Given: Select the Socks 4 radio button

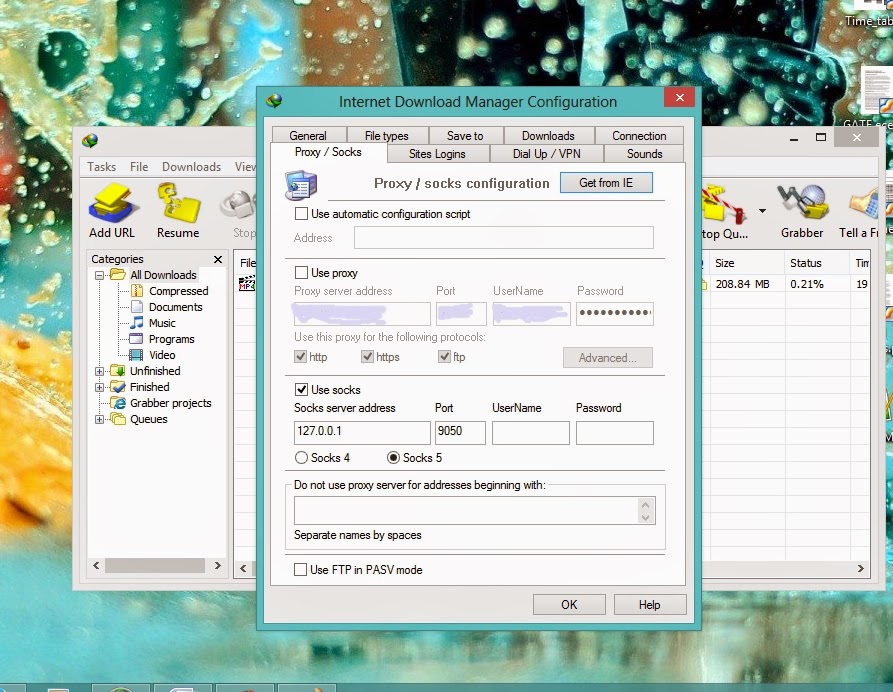Looking at the screenshot, I should 301,458.
